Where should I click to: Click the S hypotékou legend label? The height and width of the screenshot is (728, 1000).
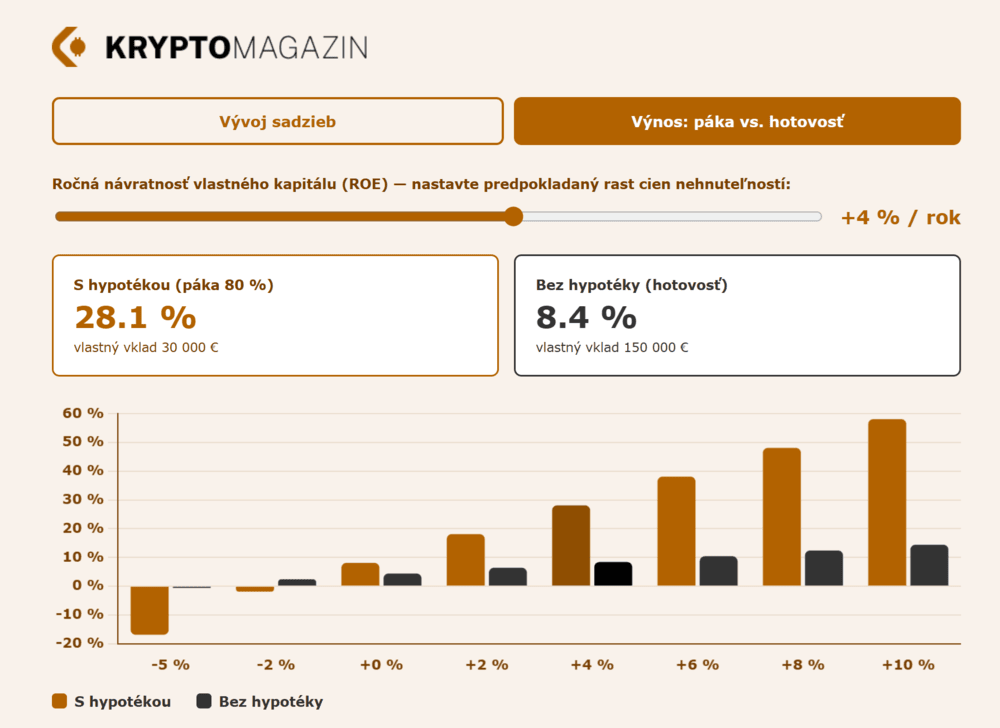click(x=120, y=701)
